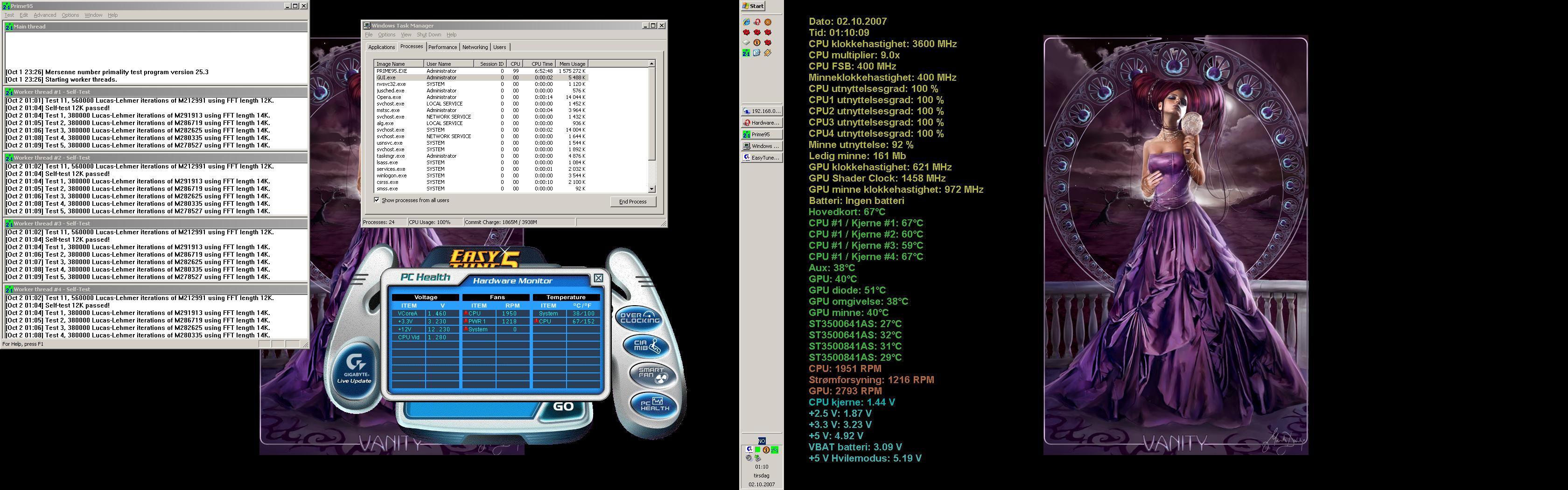1568x490 pixels.
Task: Select the winlogon.exe process row
Action: click(x=481, y=175)
